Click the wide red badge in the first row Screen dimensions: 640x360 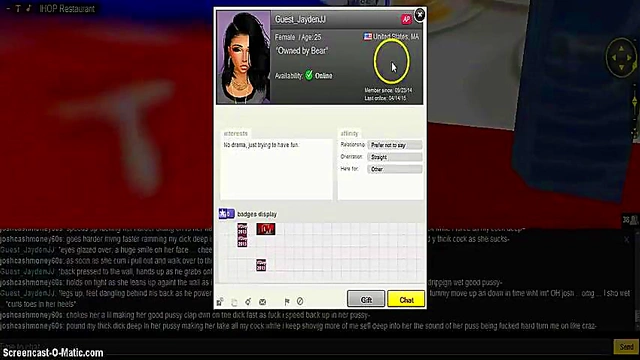click(x=266, y=229)
